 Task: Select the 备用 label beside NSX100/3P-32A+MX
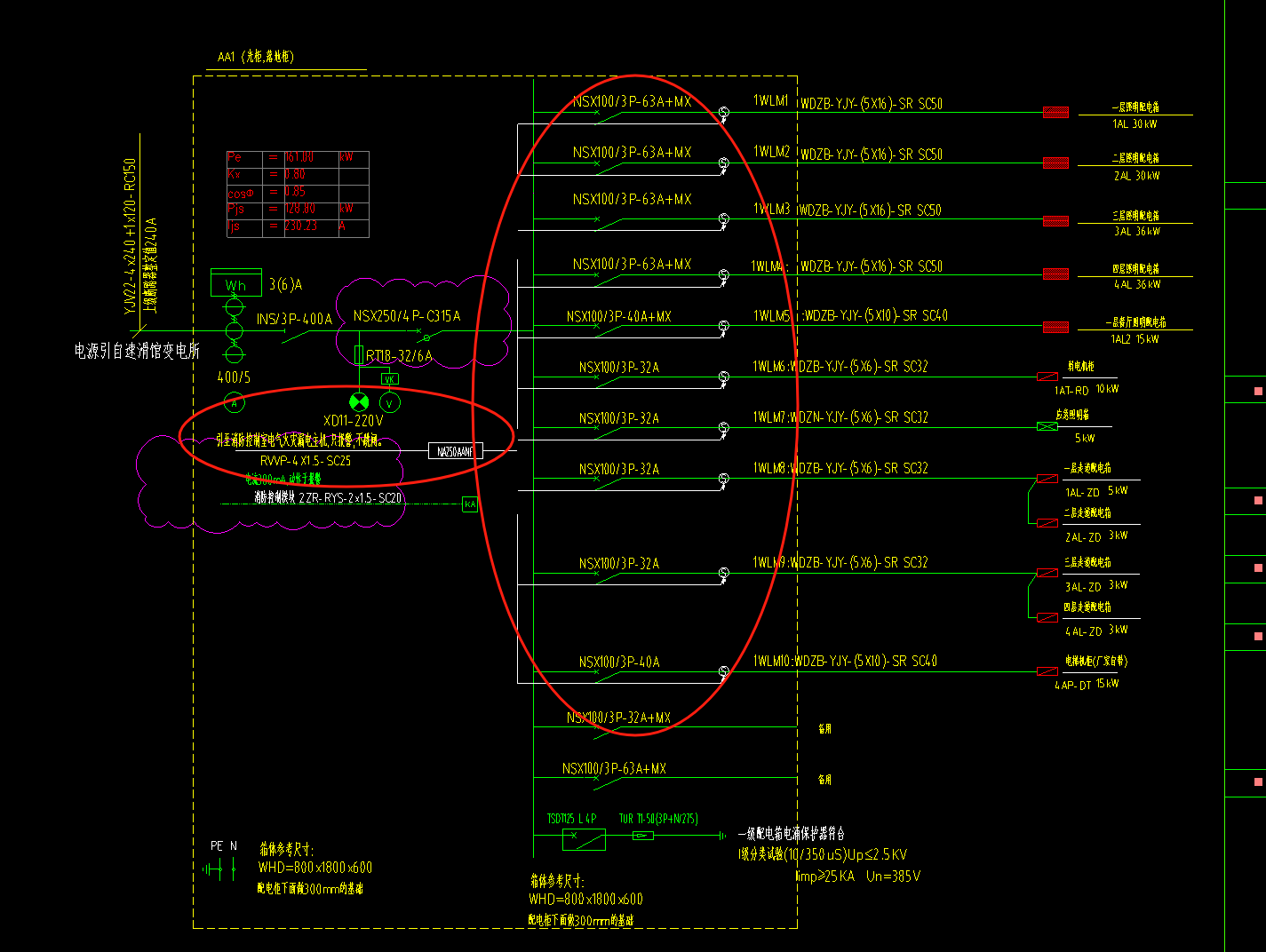tap(825, 728)
